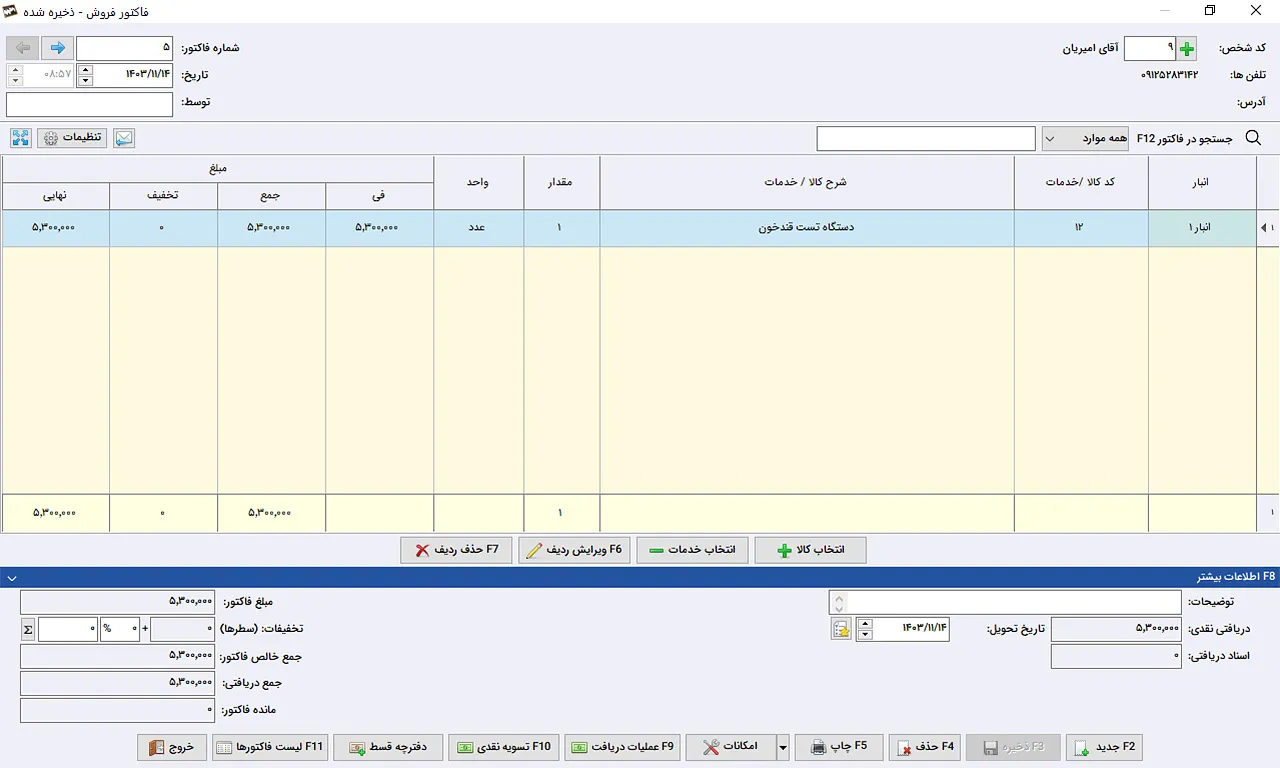Screen dimensions: 1280x768
Task: Focus the invoice search text box
Action: point(926,138)
